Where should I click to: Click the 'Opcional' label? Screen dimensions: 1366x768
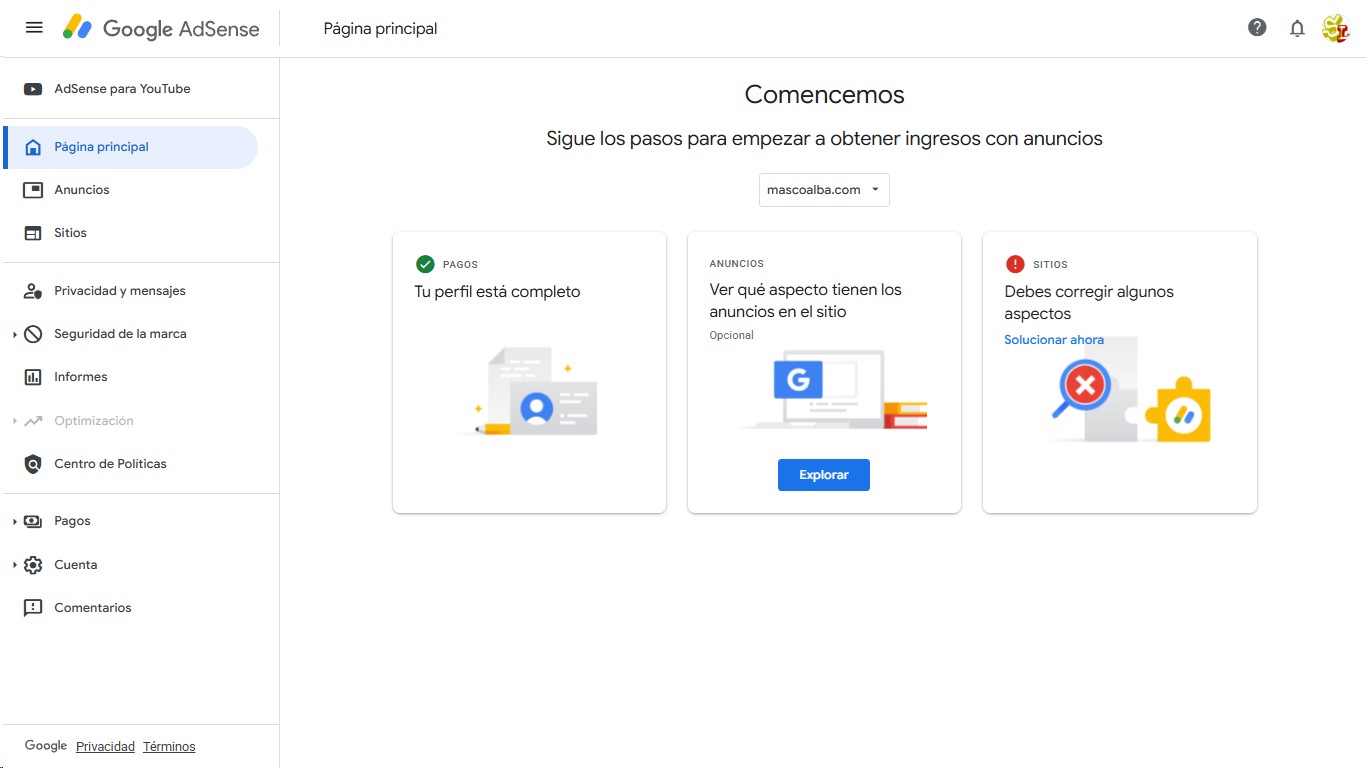(732, 336)
